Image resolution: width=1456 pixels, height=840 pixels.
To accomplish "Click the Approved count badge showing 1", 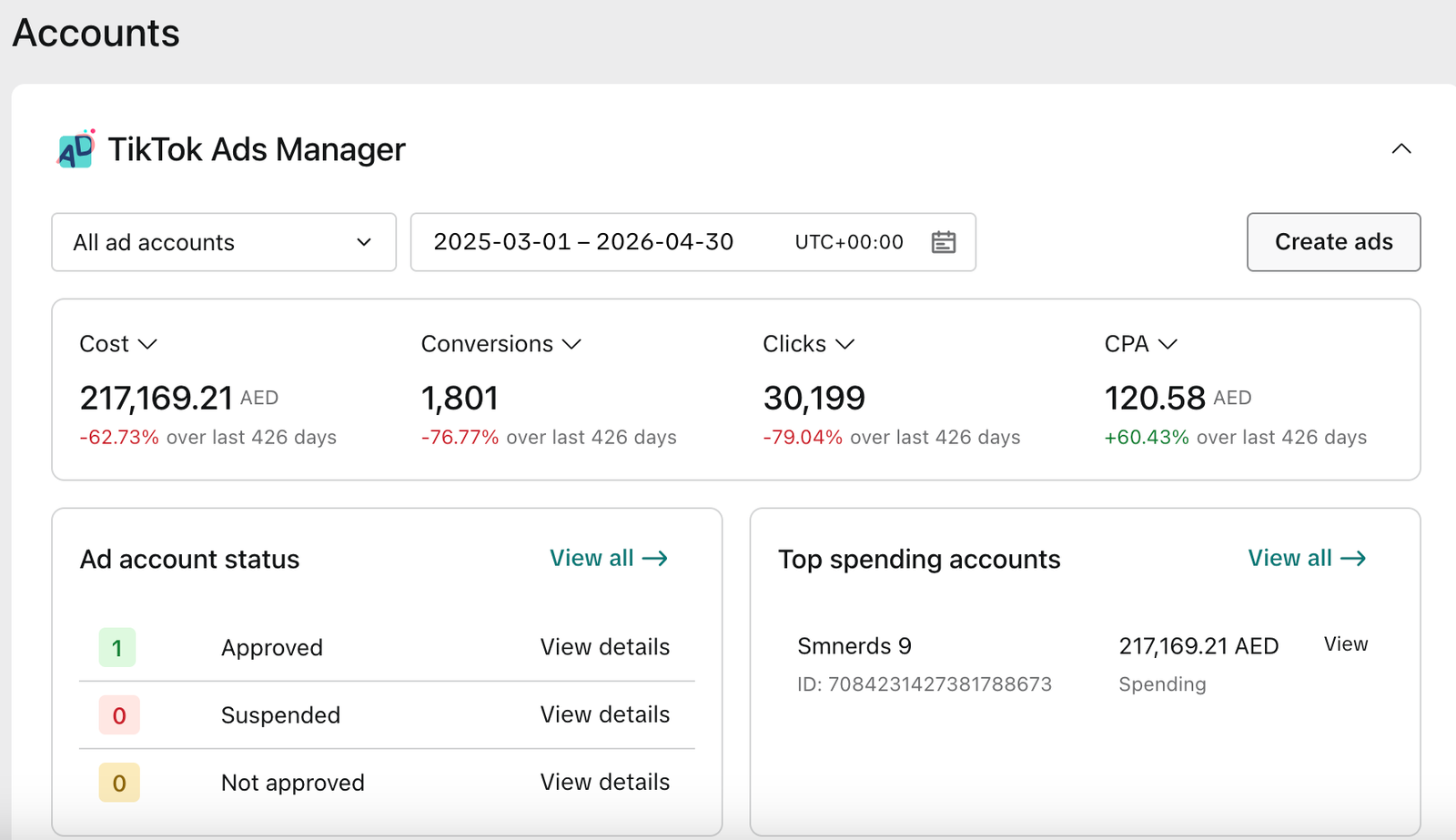I will tap(117, 648).
